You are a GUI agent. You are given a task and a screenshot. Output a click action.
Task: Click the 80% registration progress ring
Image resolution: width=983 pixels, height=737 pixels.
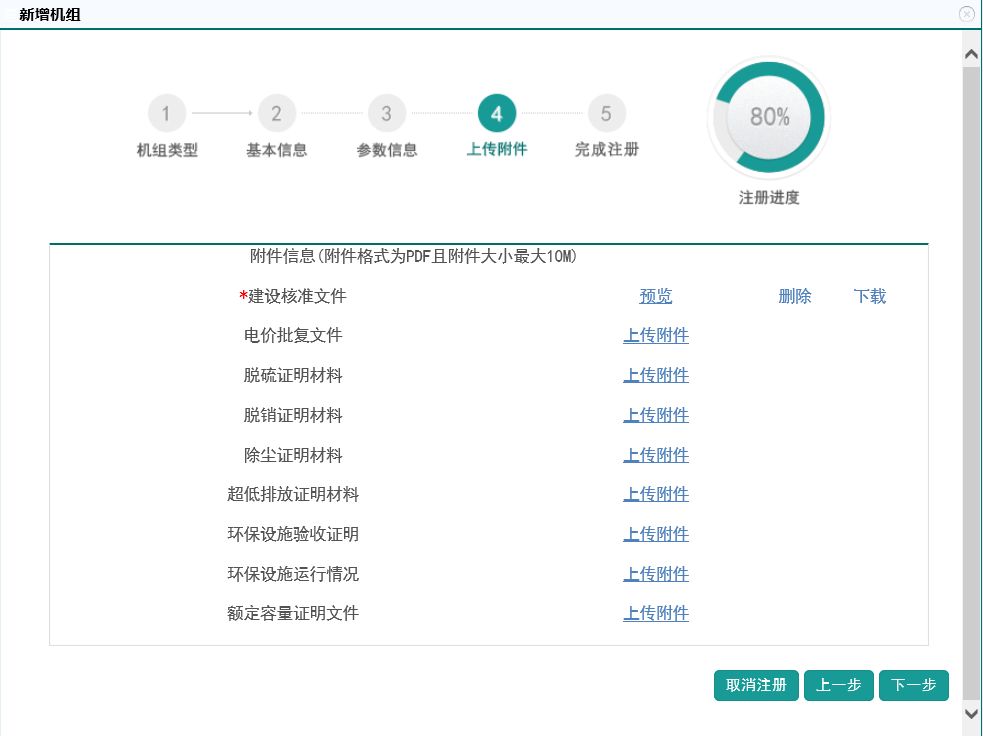[769, 117]
